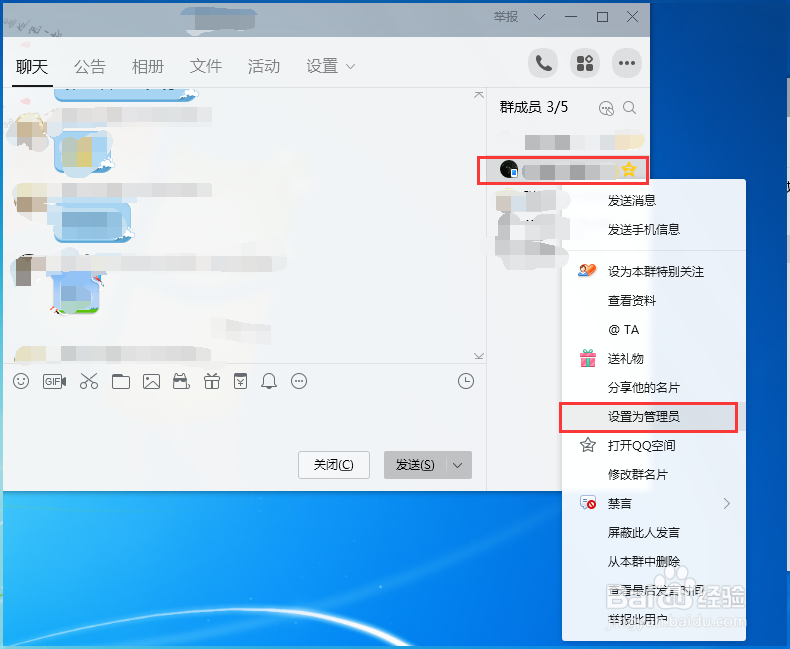Click the gold star on highlighted member
Image resolution: width=790 pixels, height=649 pixels.
pos(628,169)
